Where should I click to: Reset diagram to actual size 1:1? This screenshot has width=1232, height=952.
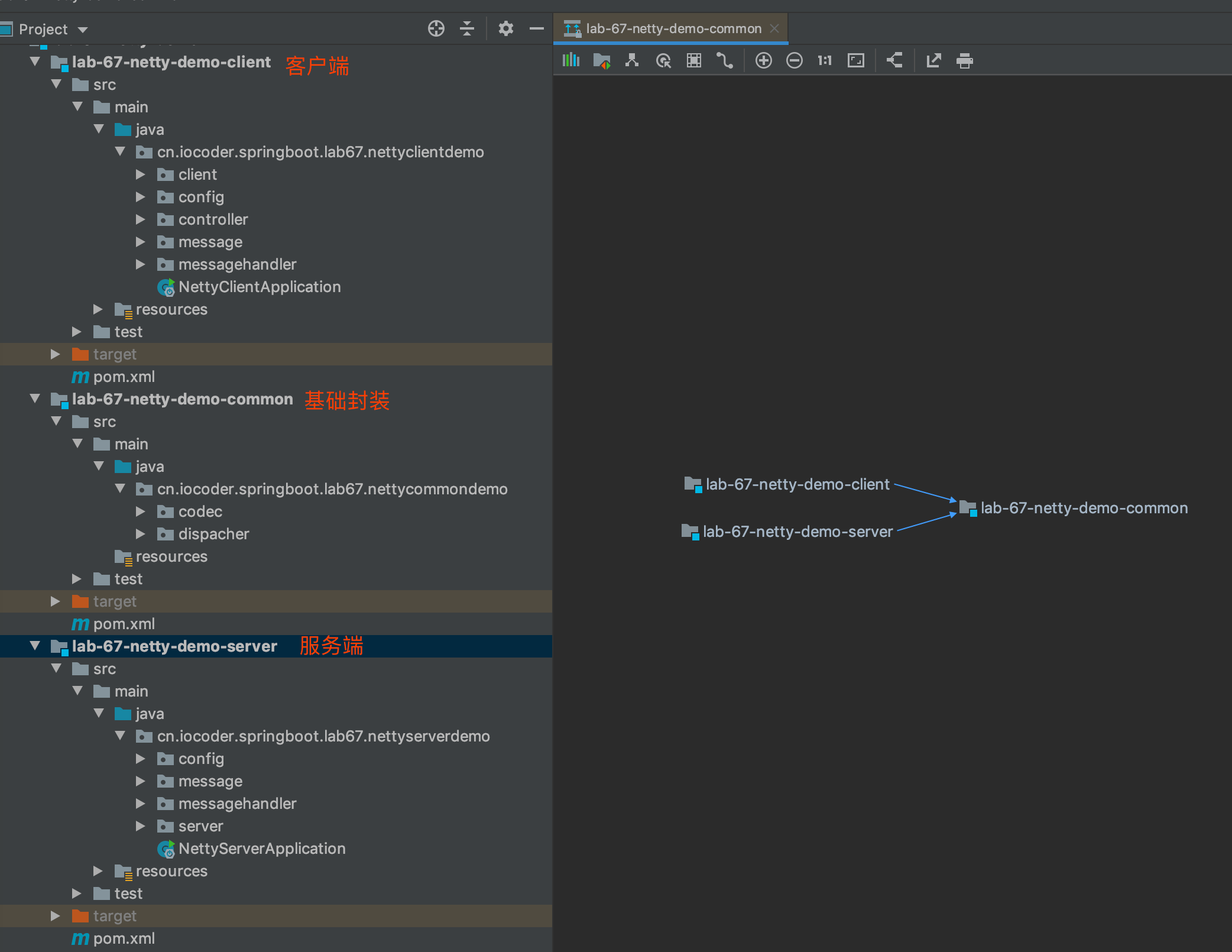point(825,60)
